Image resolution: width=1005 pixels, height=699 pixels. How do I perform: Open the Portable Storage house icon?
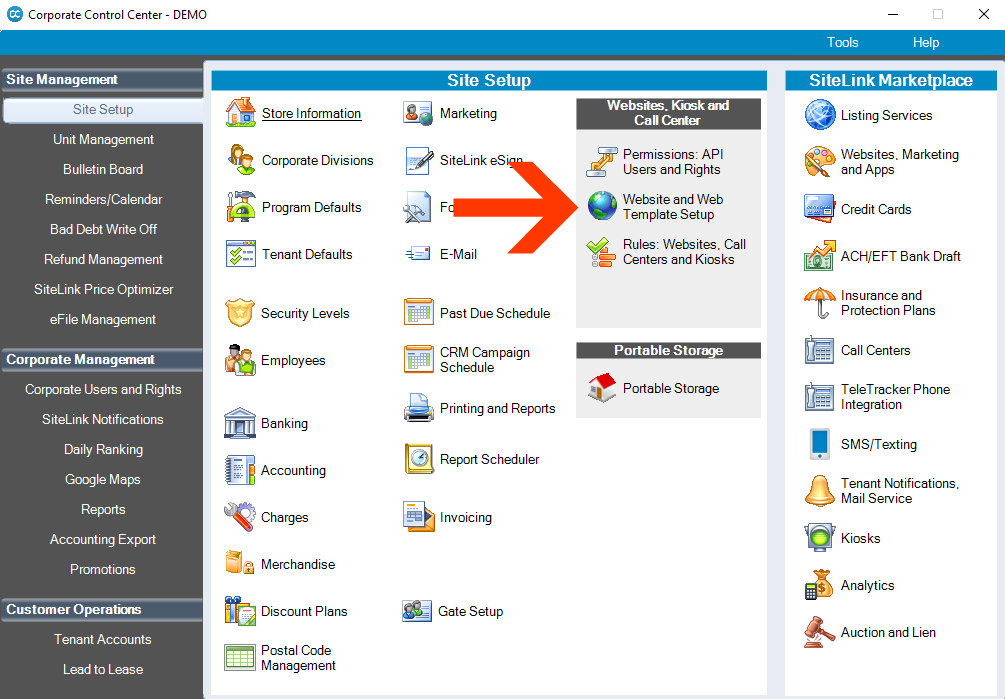click(x=602, y=388)
